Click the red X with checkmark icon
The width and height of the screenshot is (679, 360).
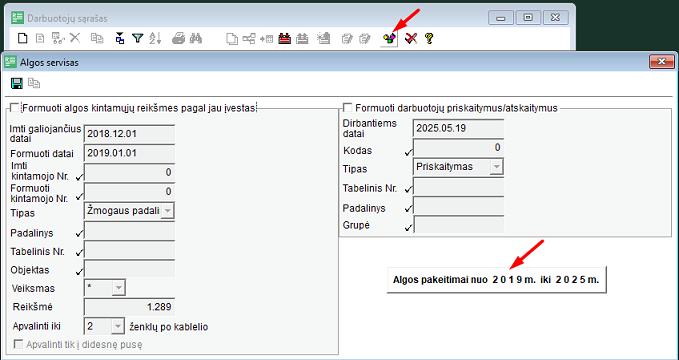(x=411, y=39)
